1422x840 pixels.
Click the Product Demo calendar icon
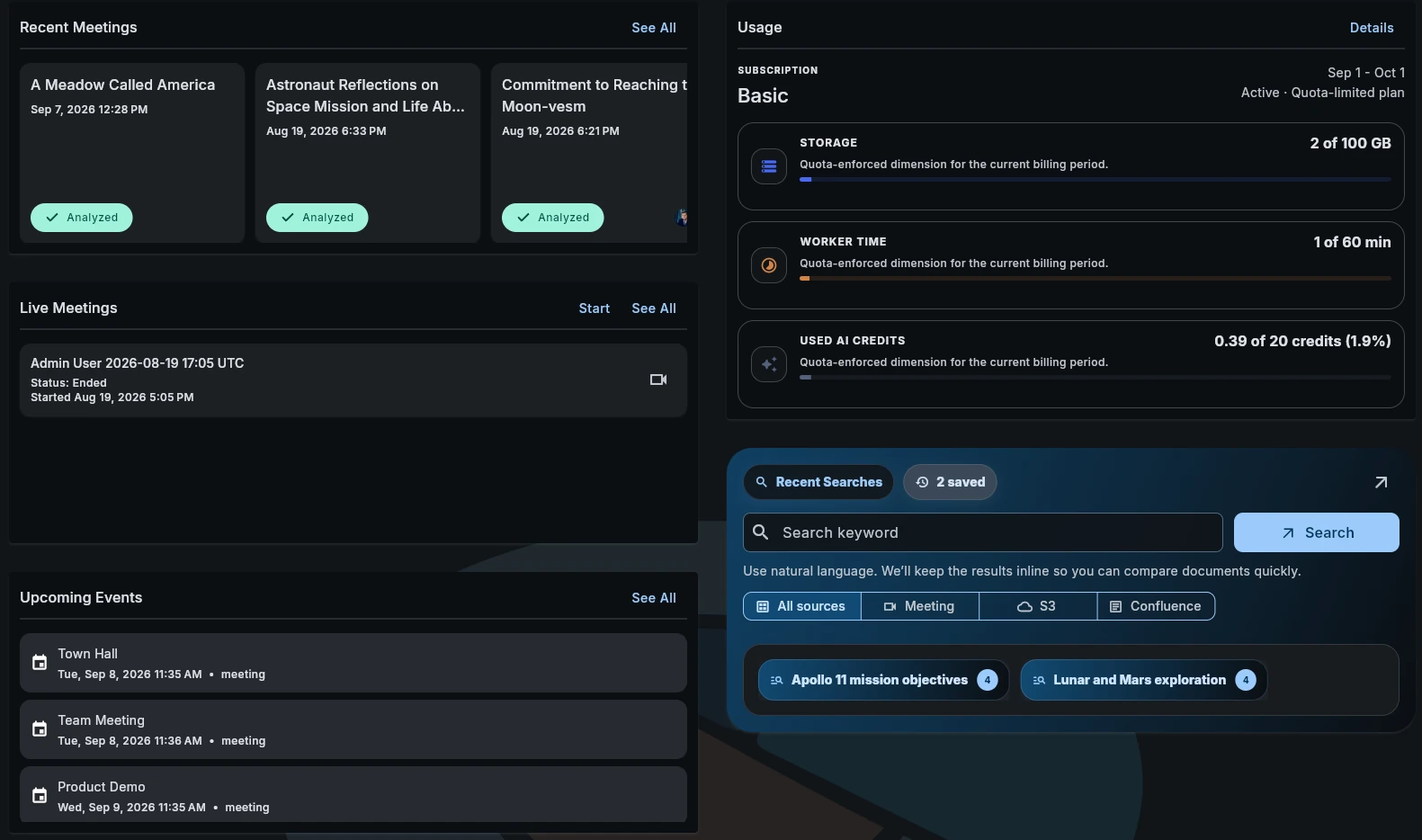[x=40, y=796]
